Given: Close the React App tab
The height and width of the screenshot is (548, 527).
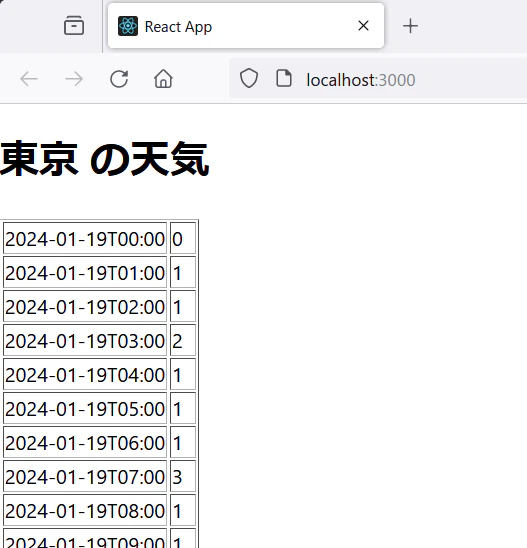Looking at the screenshot, I should tap(363, 26).
